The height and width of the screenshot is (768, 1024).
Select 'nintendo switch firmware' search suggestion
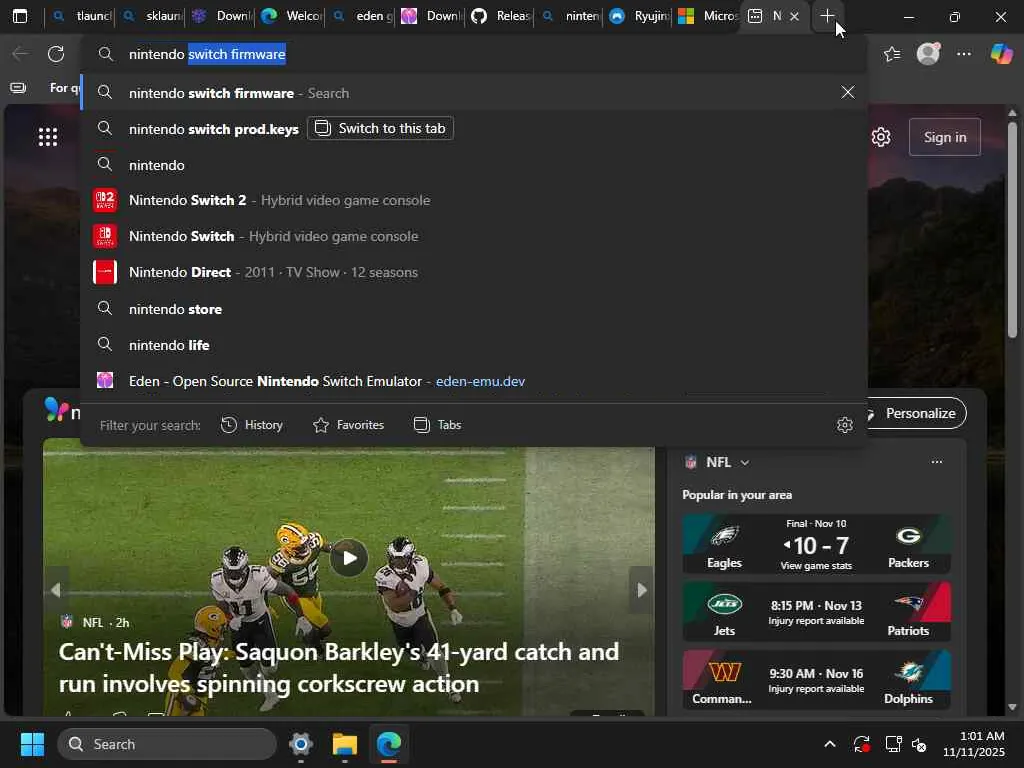(x=473, y=93)
